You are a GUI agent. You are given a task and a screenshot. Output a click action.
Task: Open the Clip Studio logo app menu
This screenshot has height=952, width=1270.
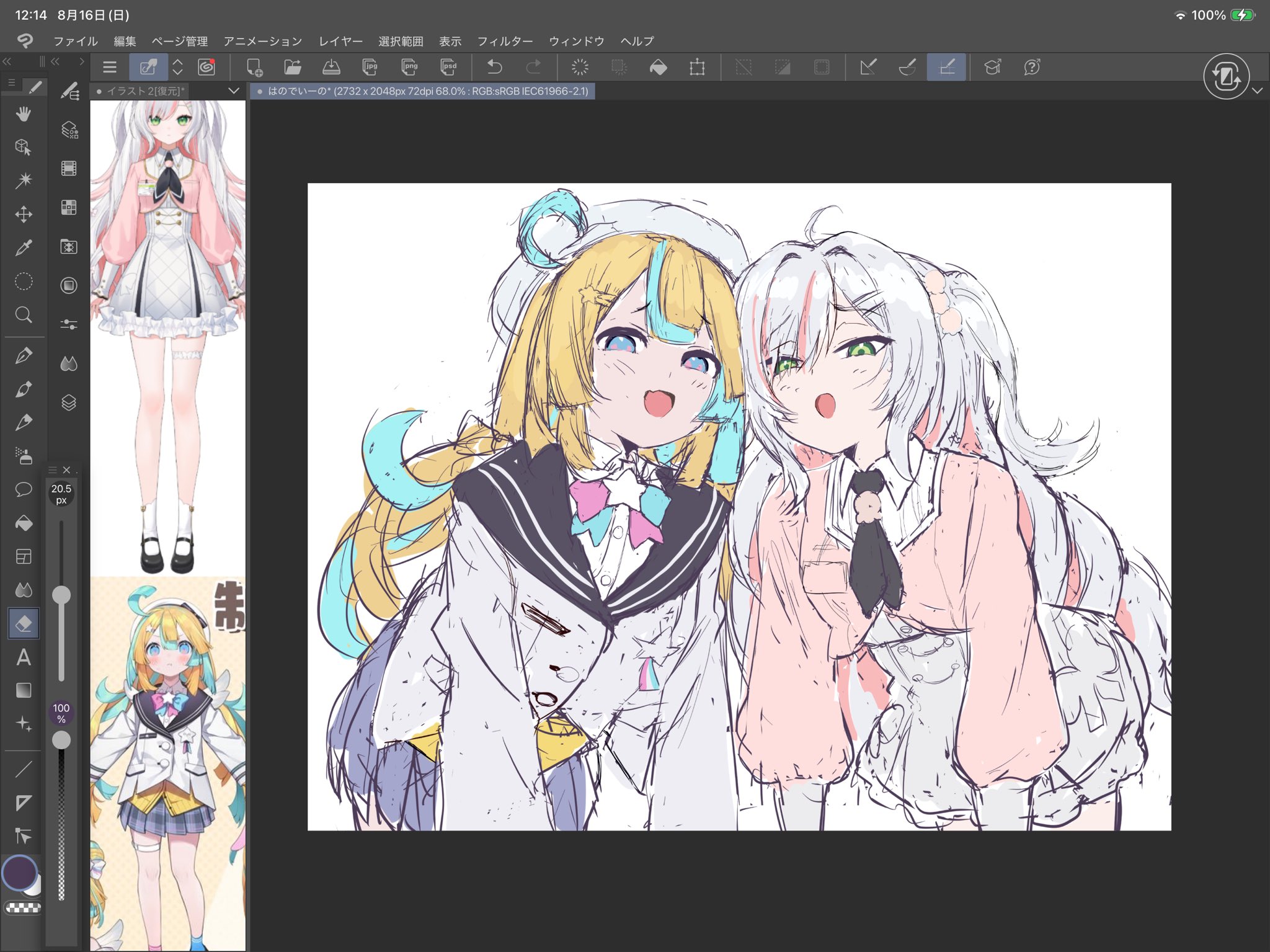pyautogui.click(x=25, y=41)
